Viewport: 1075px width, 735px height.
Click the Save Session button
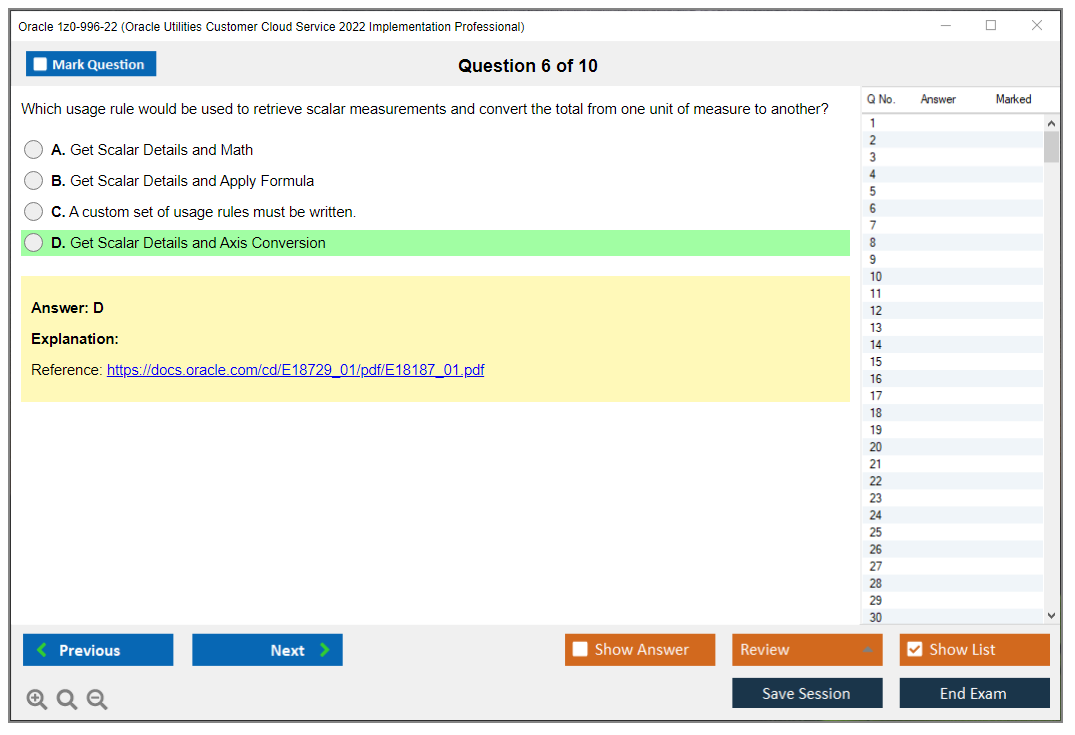click(806, 693)
